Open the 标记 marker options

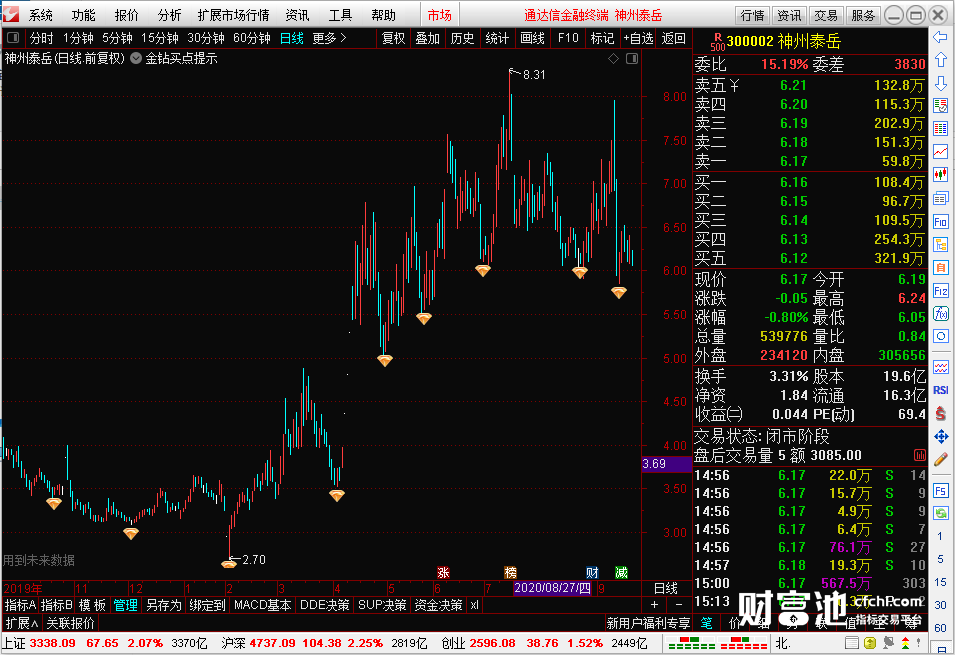[602, 38]
